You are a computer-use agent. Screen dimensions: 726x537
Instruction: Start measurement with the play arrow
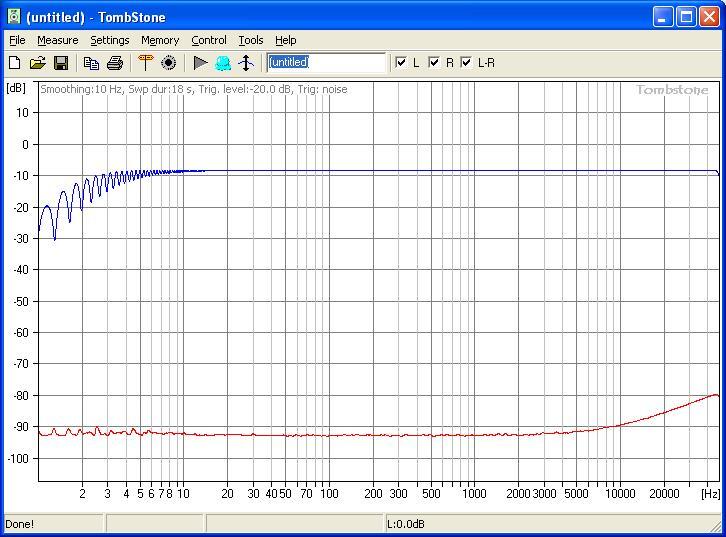[x=200, y=63]
